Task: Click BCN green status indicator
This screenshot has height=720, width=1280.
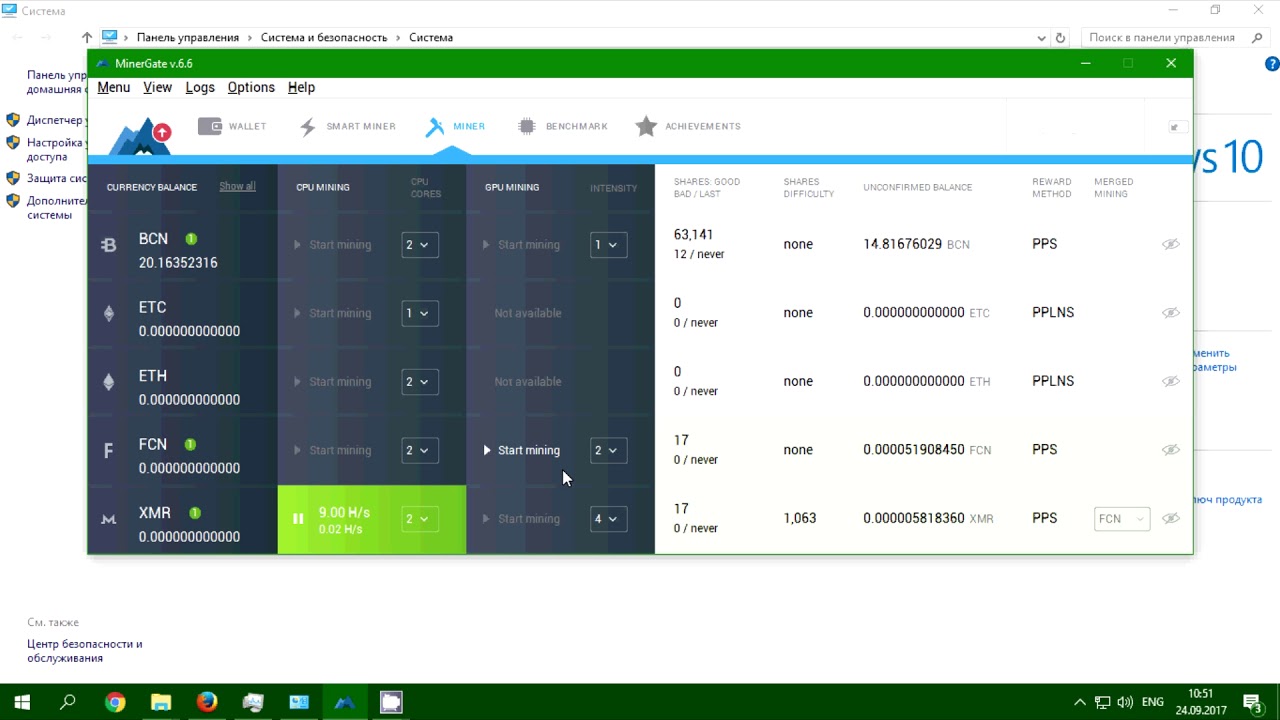Action: pyautogui.click(x=191, y=239)
